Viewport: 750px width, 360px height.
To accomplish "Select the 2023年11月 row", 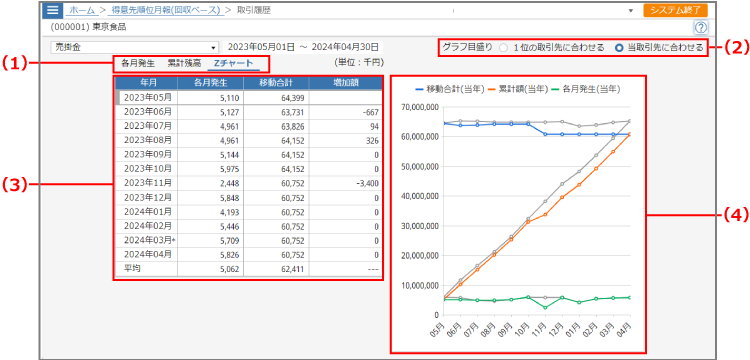I will click(249, 184).
